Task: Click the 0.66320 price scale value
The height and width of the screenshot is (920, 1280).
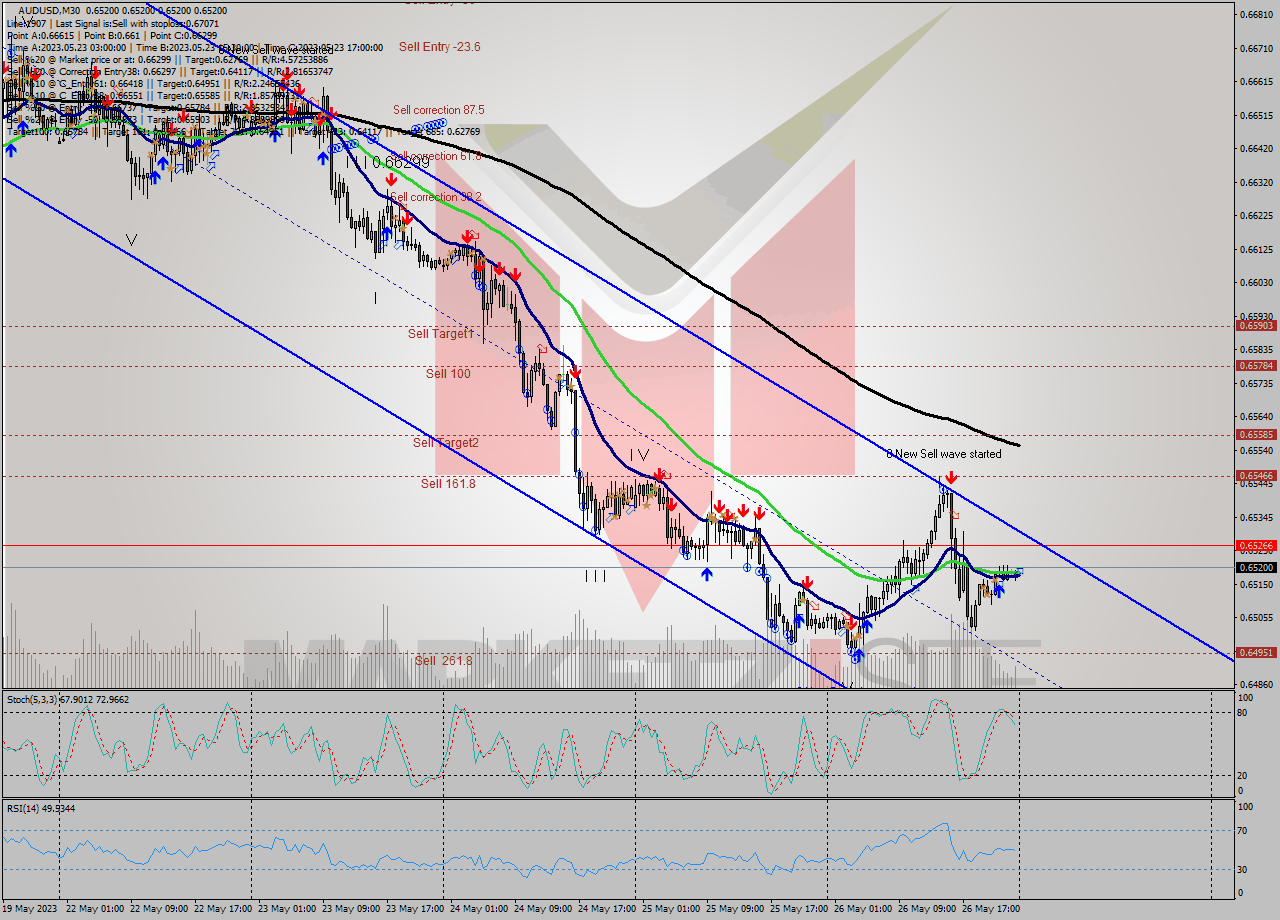Action: (1256, 182)
